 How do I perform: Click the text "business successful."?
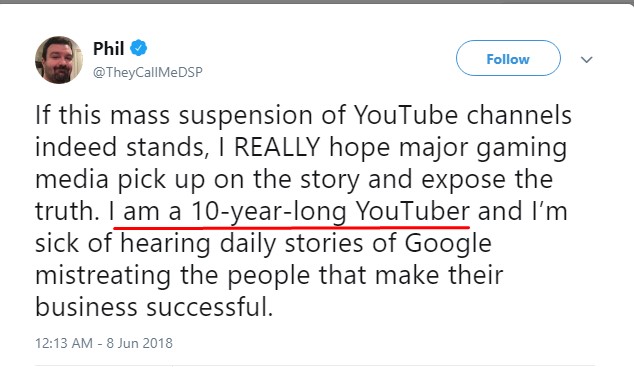point(154,306)
